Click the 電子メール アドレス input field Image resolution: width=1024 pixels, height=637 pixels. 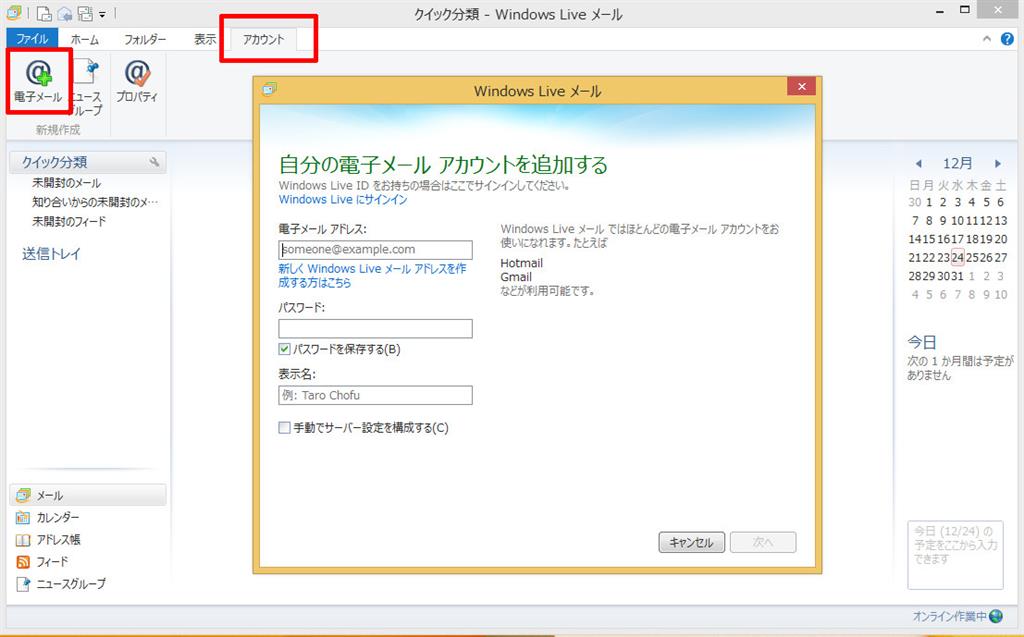tap(376, 250)
